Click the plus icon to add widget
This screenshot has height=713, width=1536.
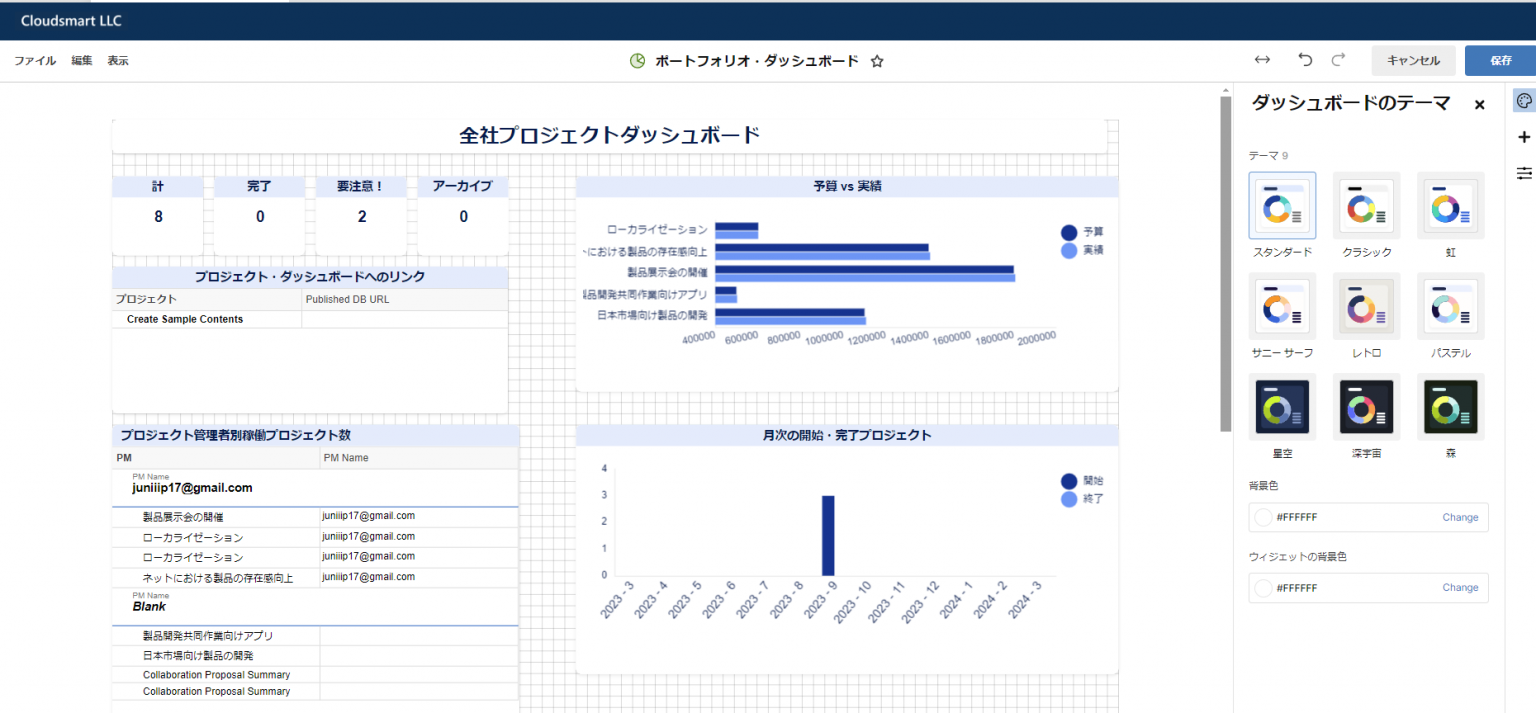(1524, 137)
